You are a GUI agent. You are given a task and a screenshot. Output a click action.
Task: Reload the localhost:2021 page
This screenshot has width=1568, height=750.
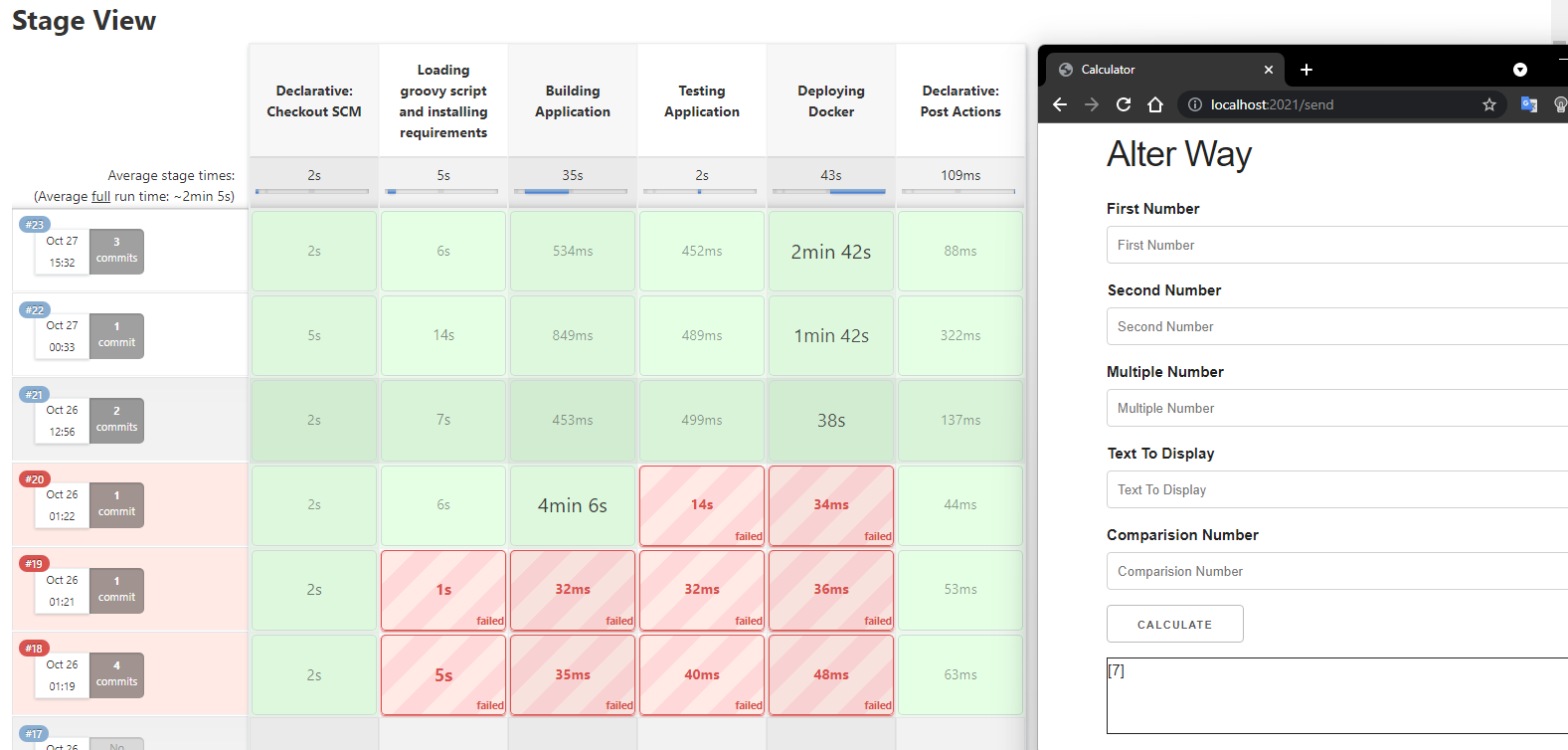(1124, 104)
